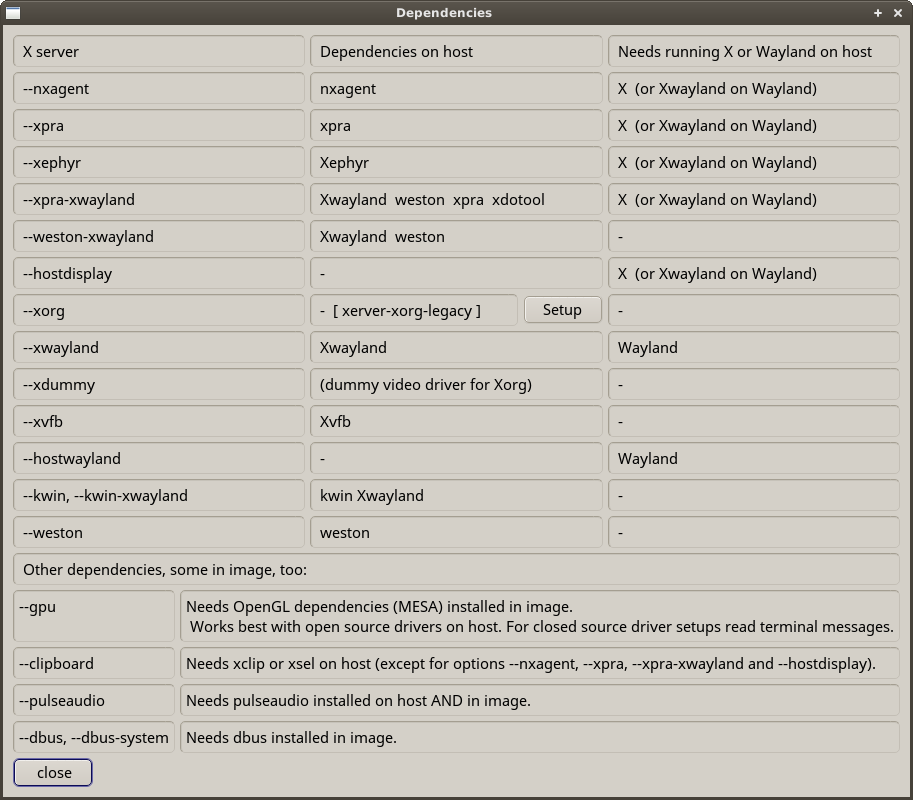Click the Xvfb dependency cell
913x800 pixels.
(x=456, y=422)
